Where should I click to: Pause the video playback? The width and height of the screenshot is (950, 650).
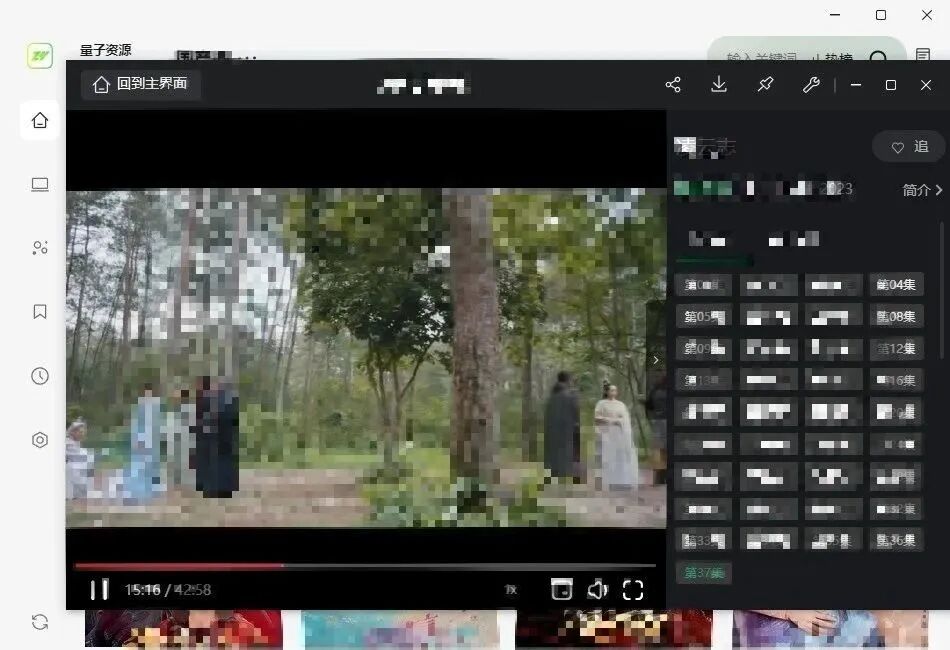pyautogui.click(x=99, y=589)
